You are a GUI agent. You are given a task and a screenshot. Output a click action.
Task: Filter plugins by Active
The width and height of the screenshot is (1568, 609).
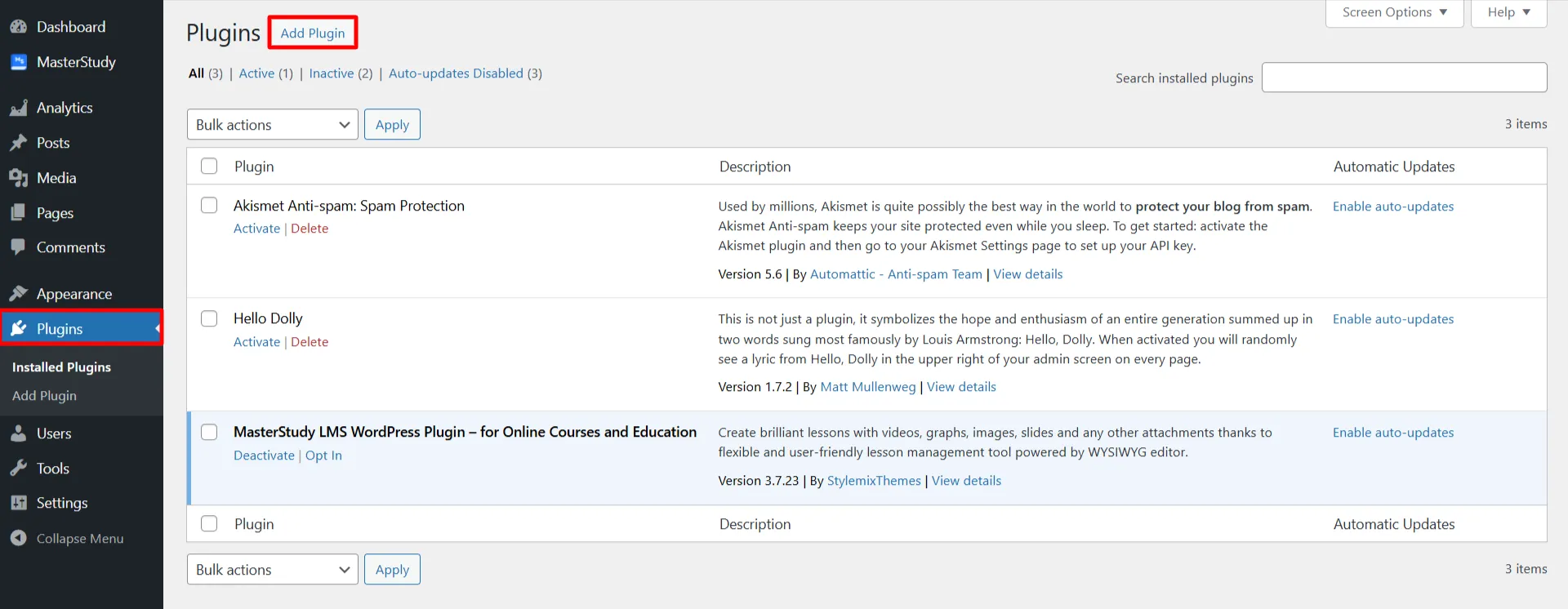[x=256, y=73]
